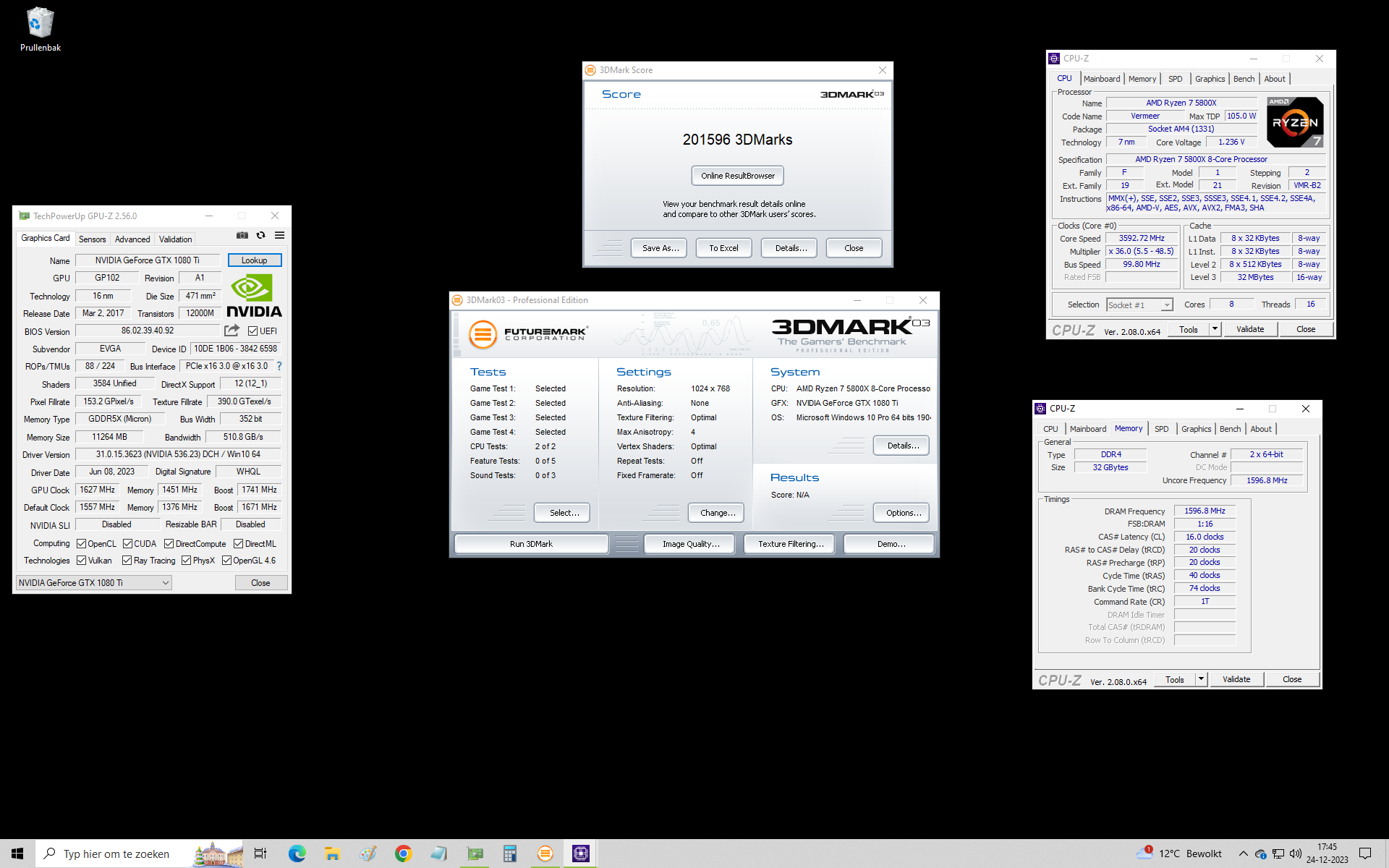Click Demo button in 3DMark03
Image resolution: width=1389 pixels, height=868 pixels.
889,544
